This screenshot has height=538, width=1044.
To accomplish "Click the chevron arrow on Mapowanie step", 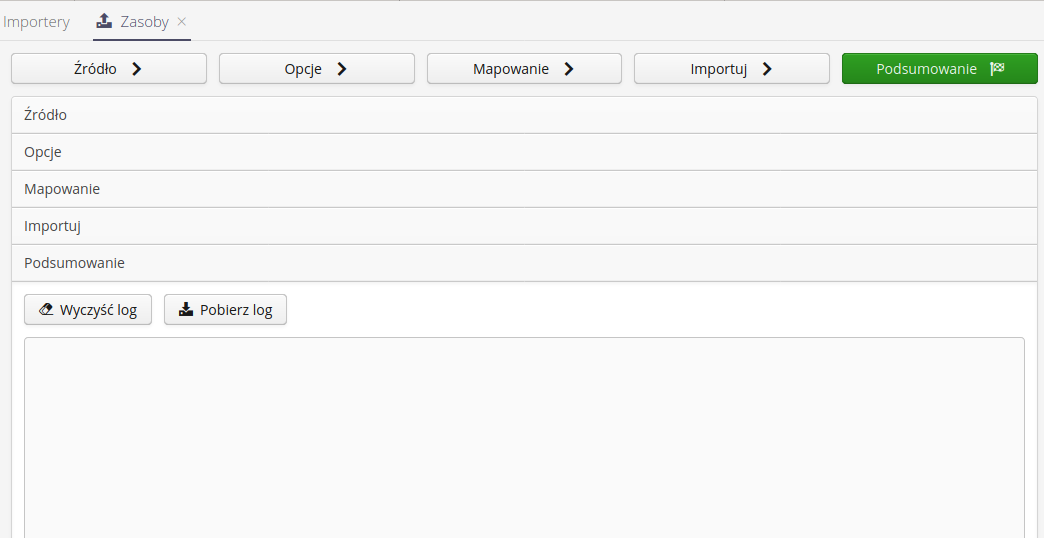I will click(x=569, y=69).
